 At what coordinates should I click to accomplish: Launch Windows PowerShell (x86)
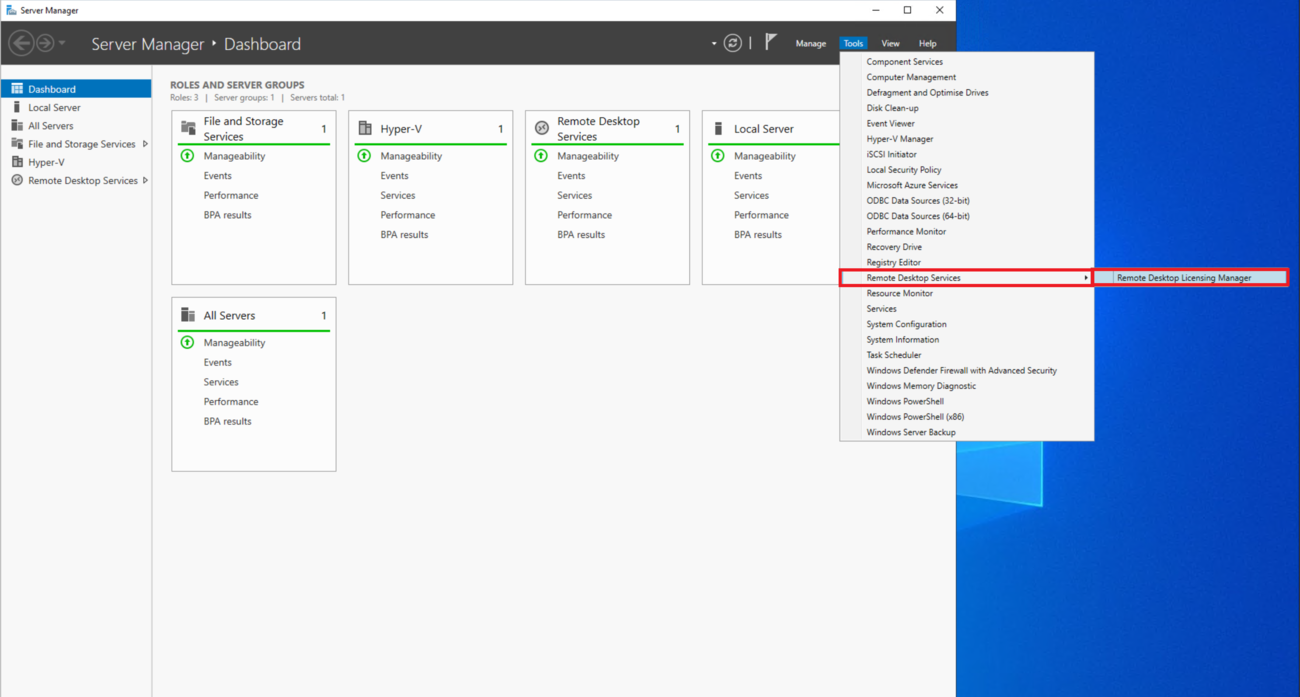966,417
